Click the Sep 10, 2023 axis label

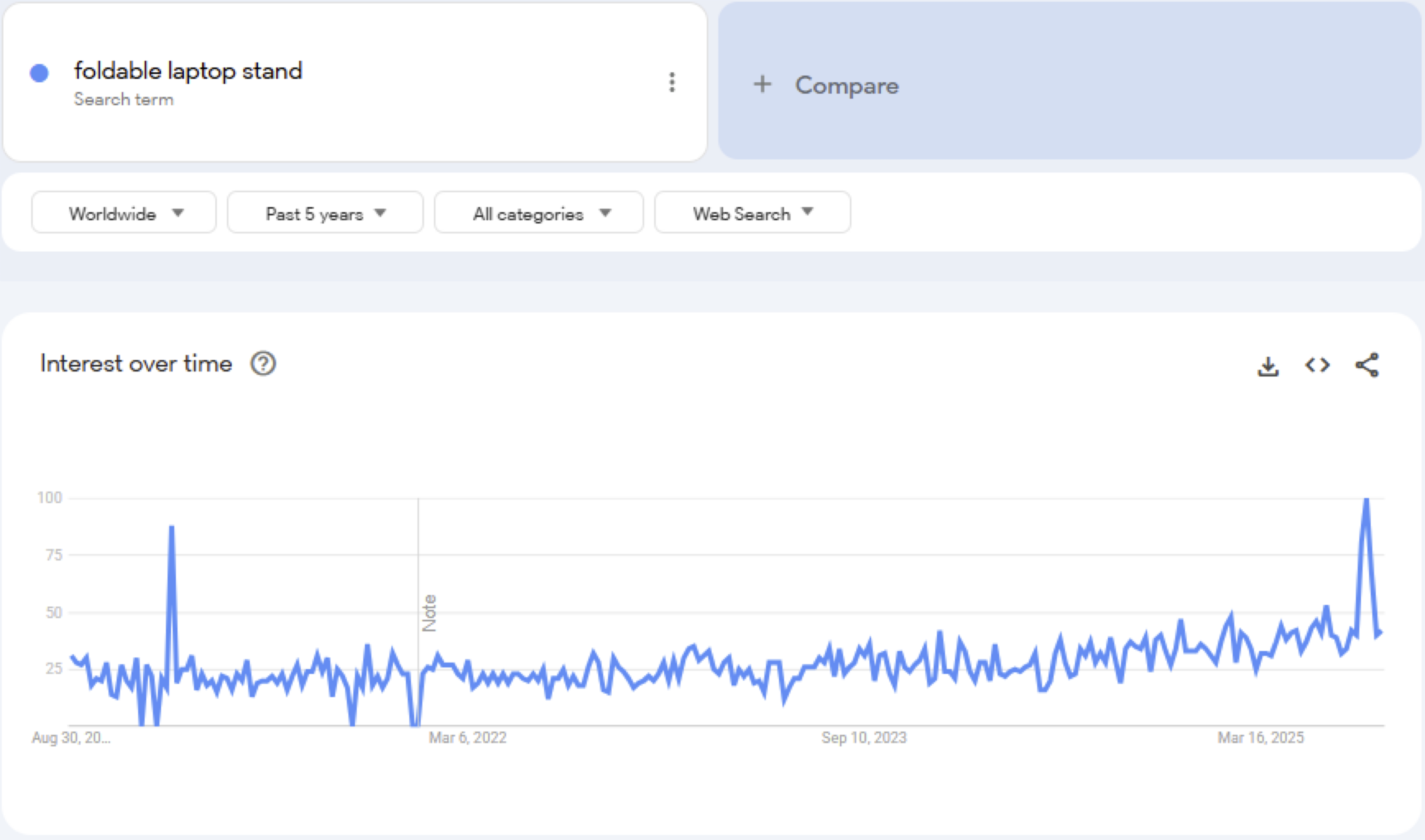[x=864, y=738]
